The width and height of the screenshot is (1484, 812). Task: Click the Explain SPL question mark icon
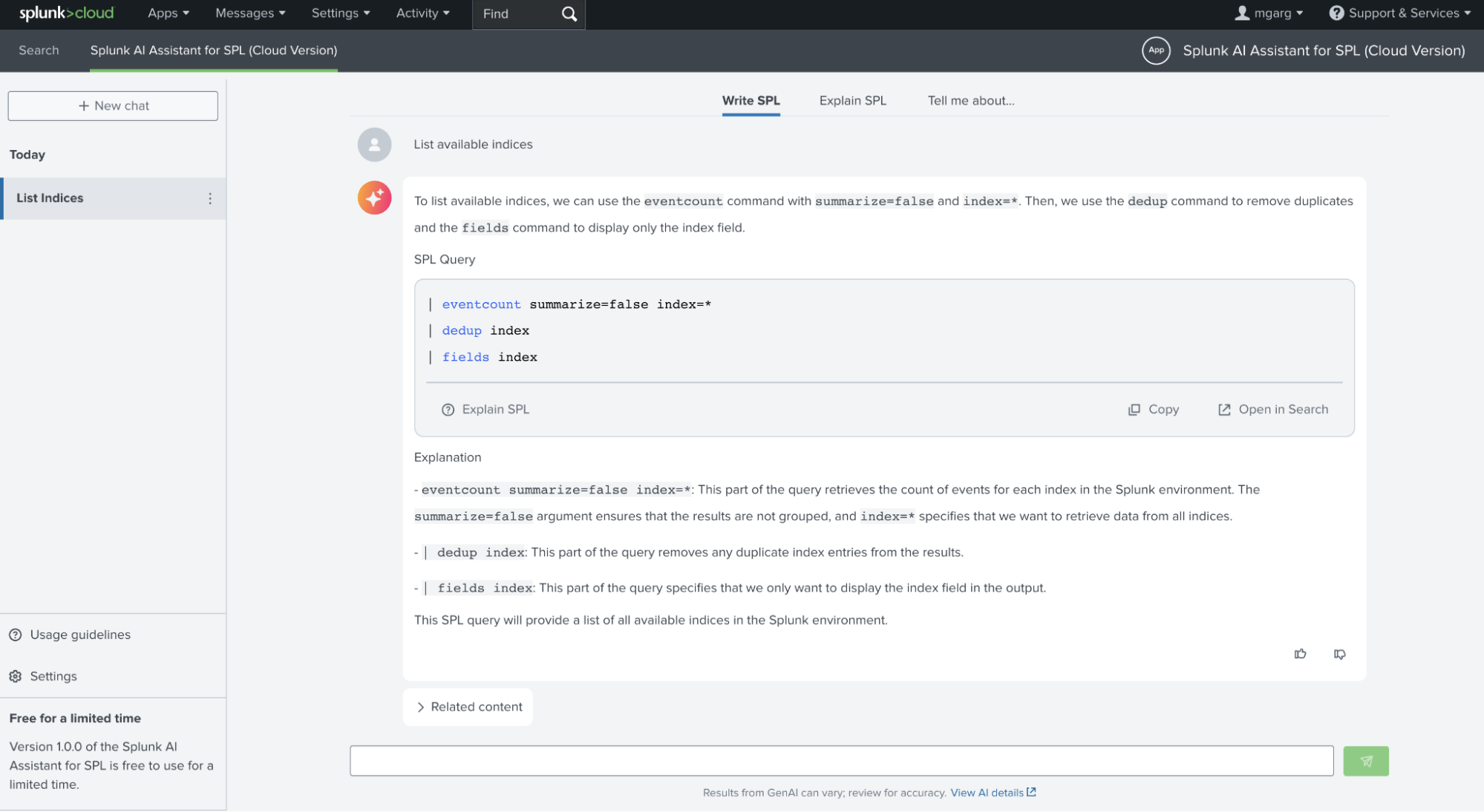tap(448, 410)
